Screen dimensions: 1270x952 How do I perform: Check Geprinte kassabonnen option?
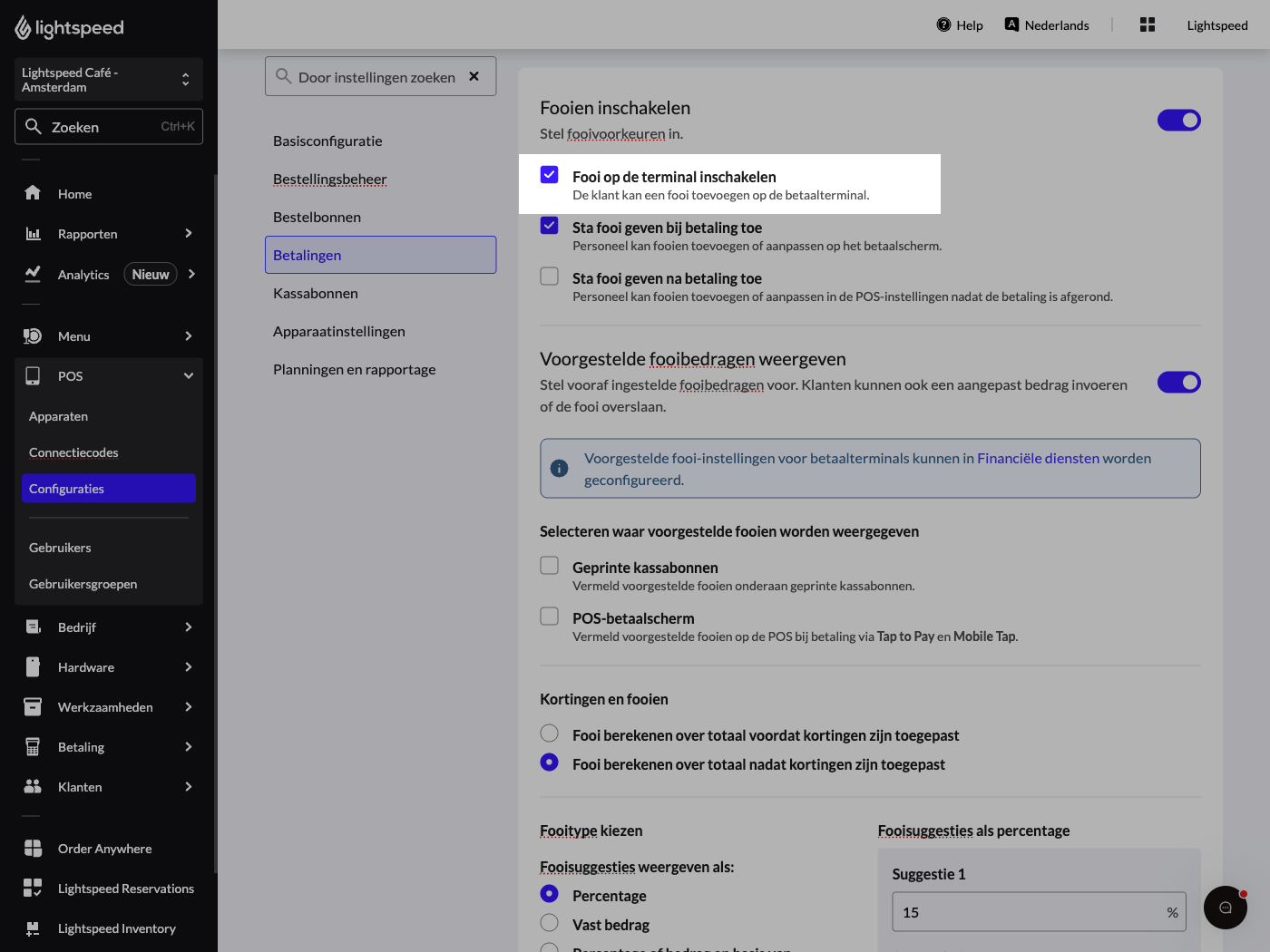coord(550,565)
